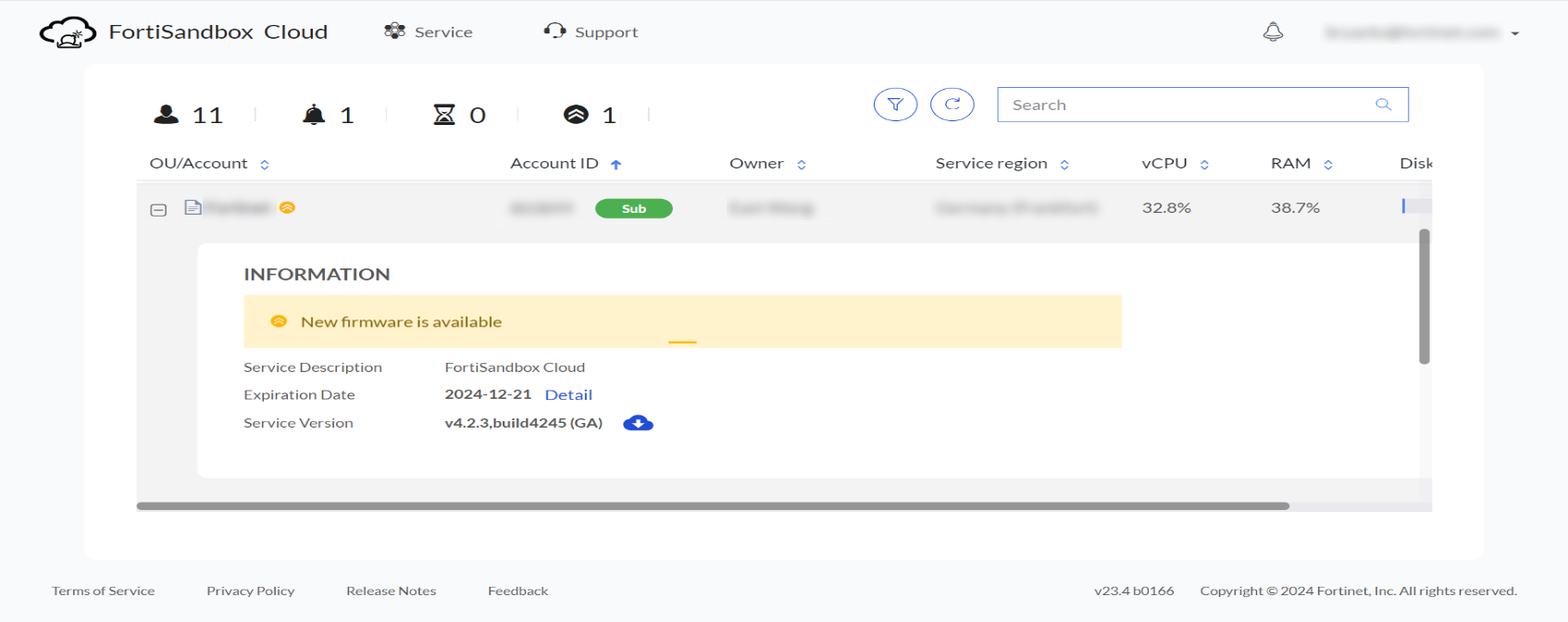Click the Disk usage bar
The width and height of the screenshot is (1568, 622).
(x=1416, y=205)
